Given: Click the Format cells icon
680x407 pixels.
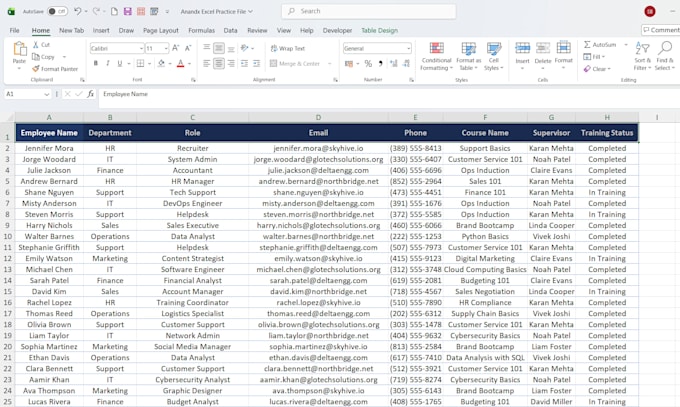Looking at the screenshot, I should point(563,48).
